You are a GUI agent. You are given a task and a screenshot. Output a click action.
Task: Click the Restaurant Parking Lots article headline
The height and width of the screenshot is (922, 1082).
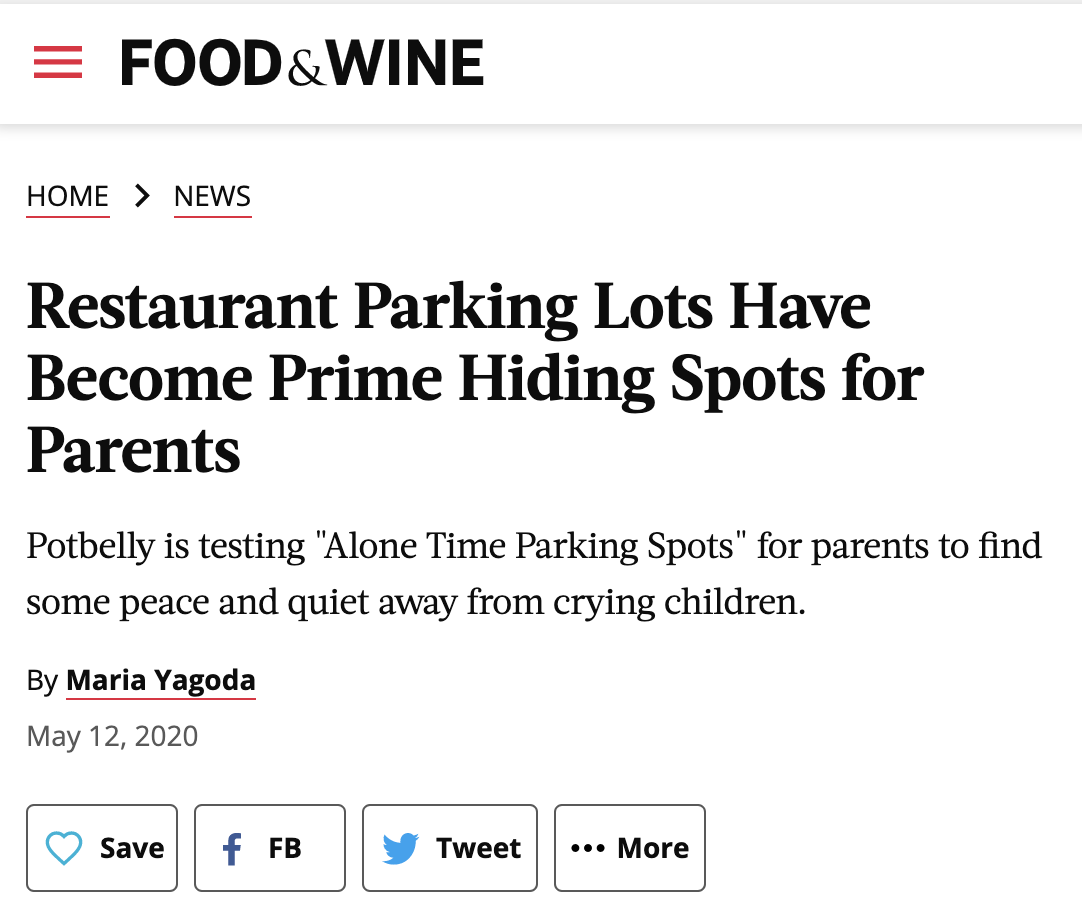(449, 308)
